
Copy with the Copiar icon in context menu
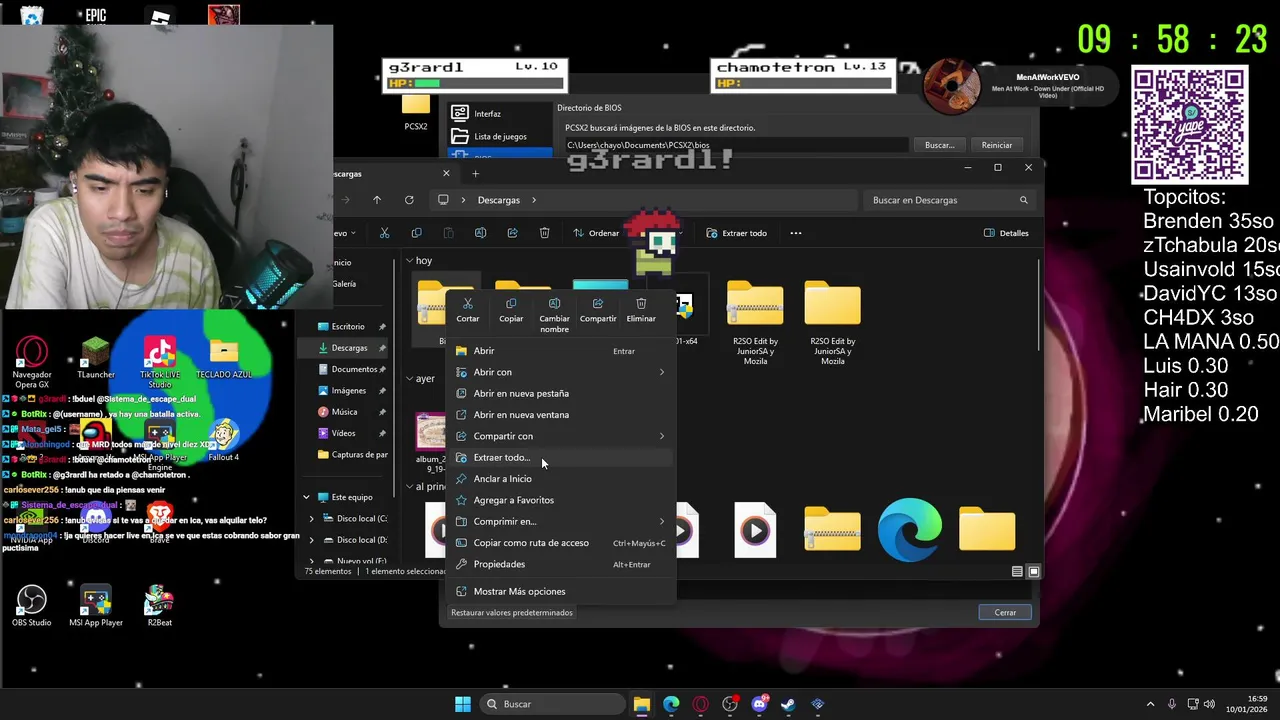pos(511,310)
